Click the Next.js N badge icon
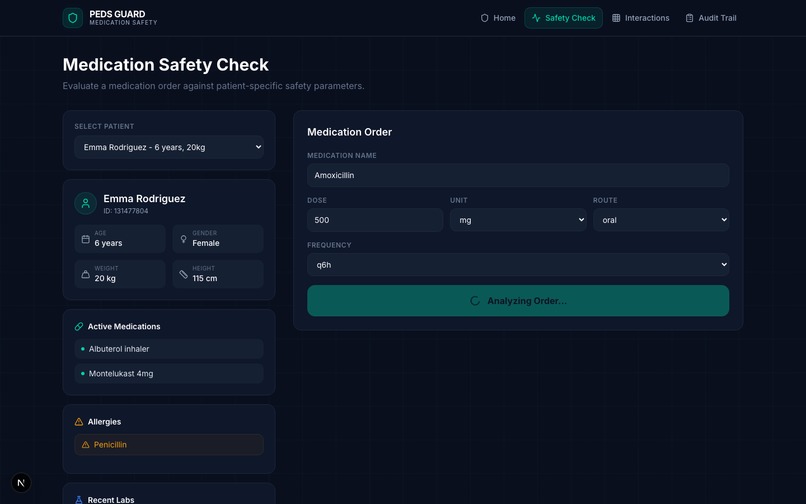 tap(21, 482)
